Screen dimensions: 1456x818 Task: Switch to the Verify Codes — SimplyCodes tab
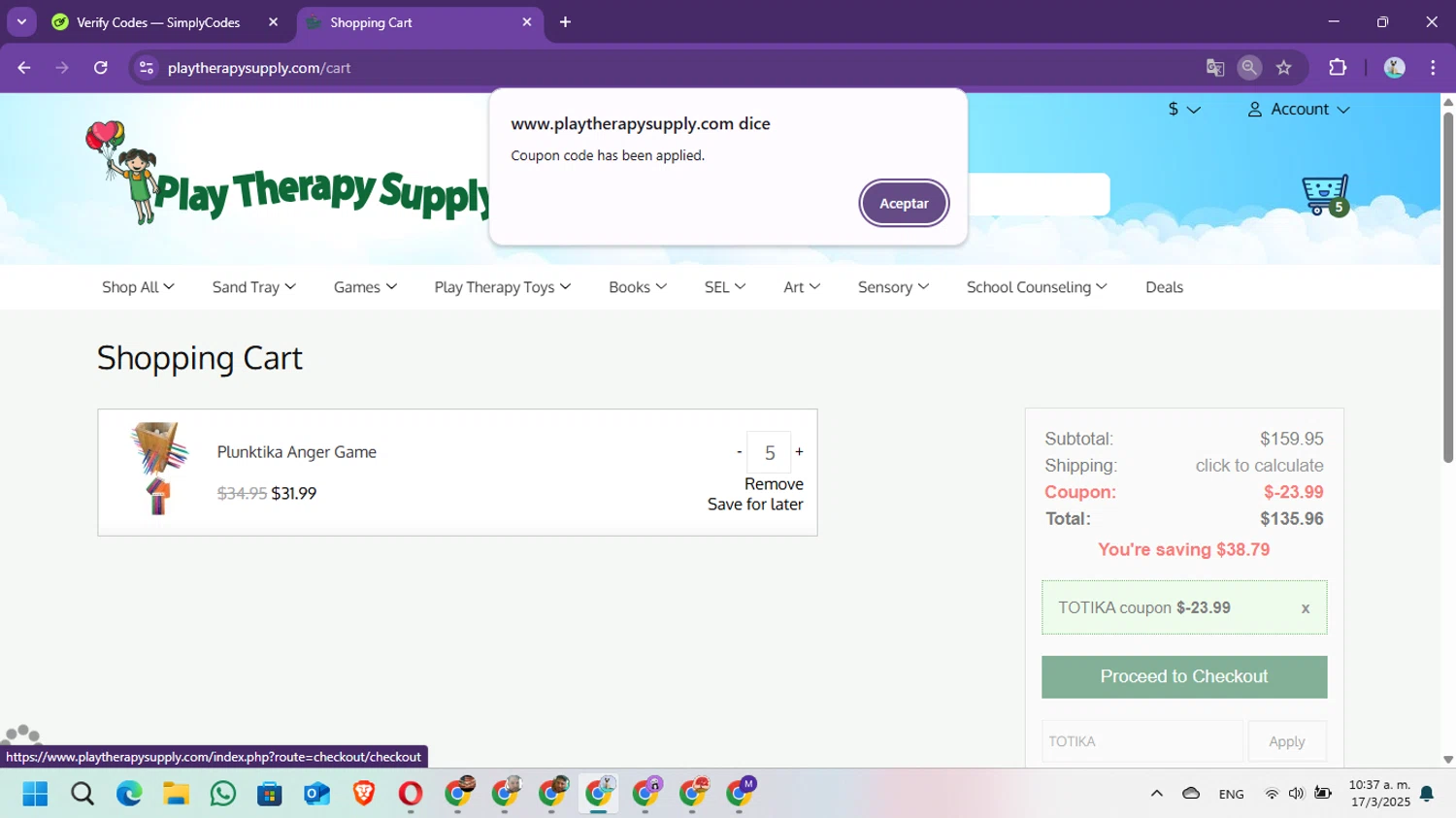pos(158,22)
